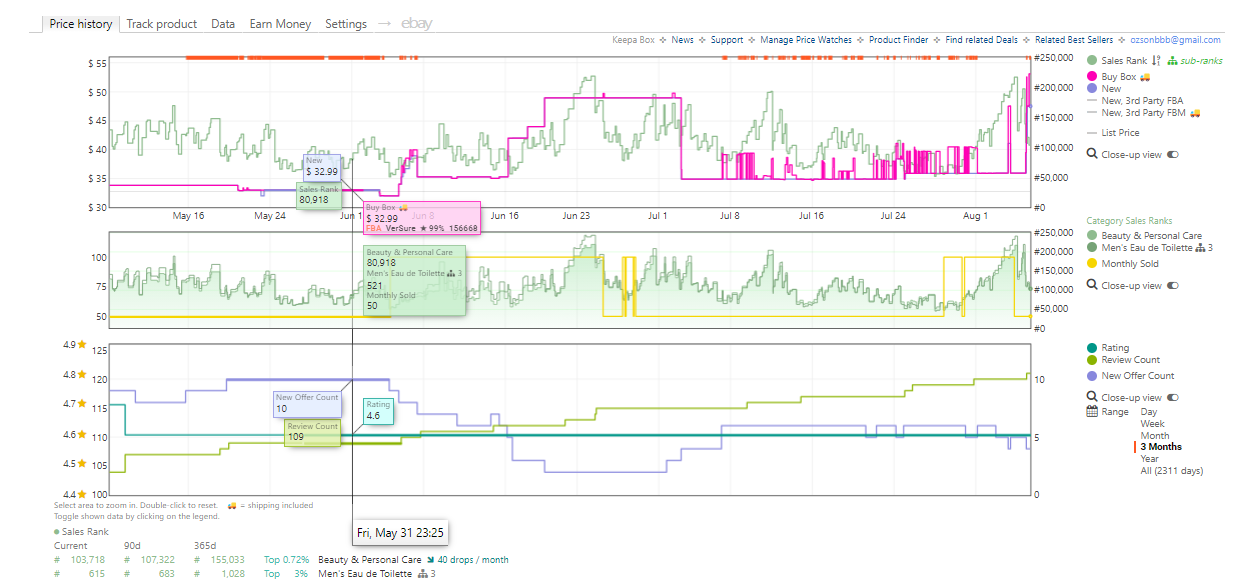Toggle the Buy Box legend swatch
This screenshot has height=583, width=1256.
point(1092,76)
